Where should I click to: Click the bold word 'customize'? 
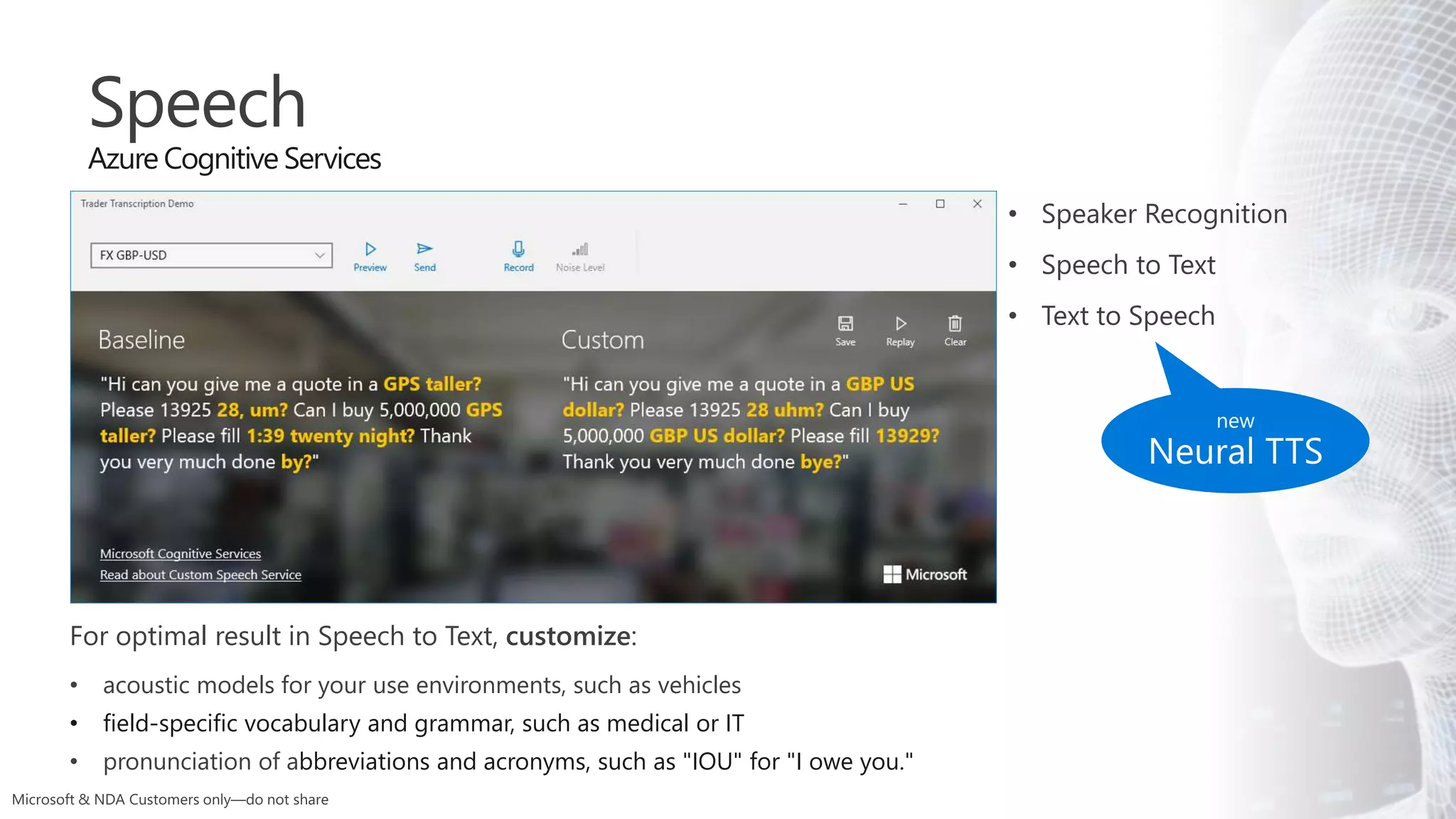coord(568,636)
